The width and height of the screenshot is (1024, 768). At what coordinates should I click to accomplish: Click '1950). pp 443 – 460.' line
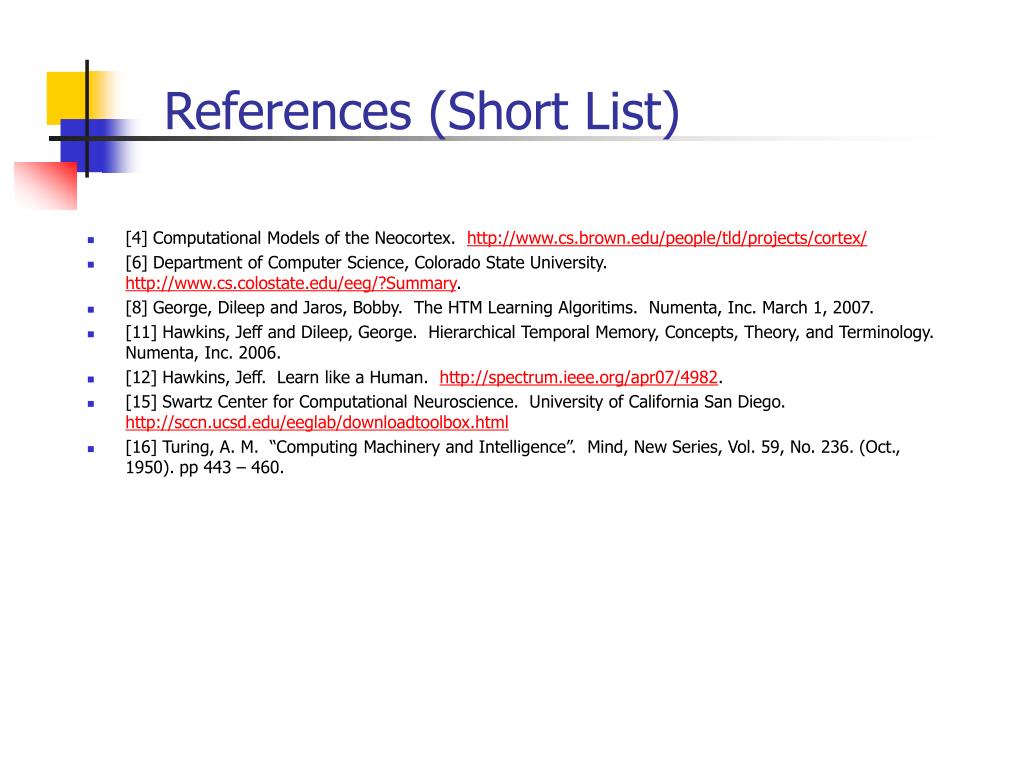pyautogui.click(x=204, y=468)
